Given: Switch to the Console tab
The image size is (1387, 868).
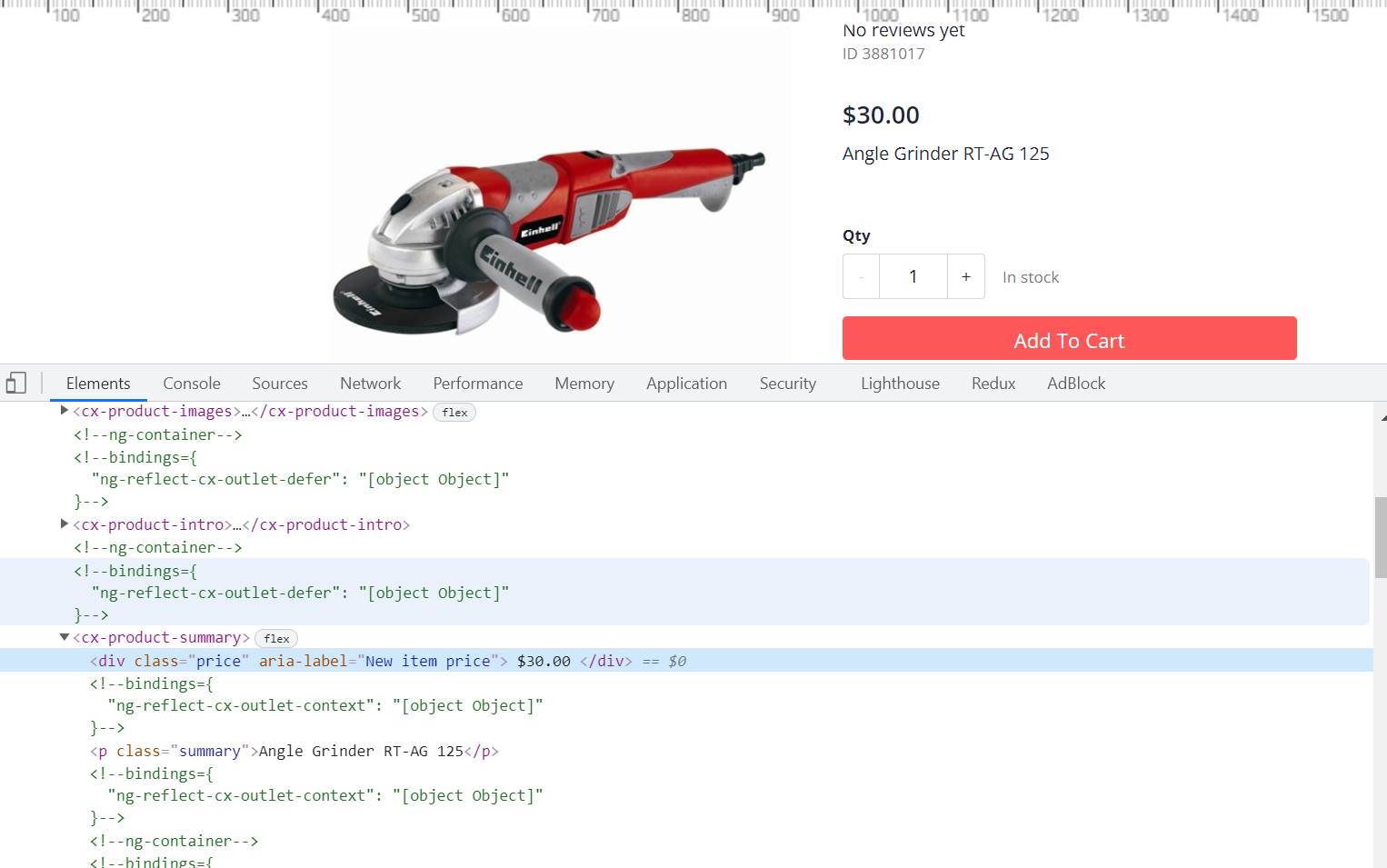Looking at the screenshot, I should pyautogui.click(x=192, y=384).
